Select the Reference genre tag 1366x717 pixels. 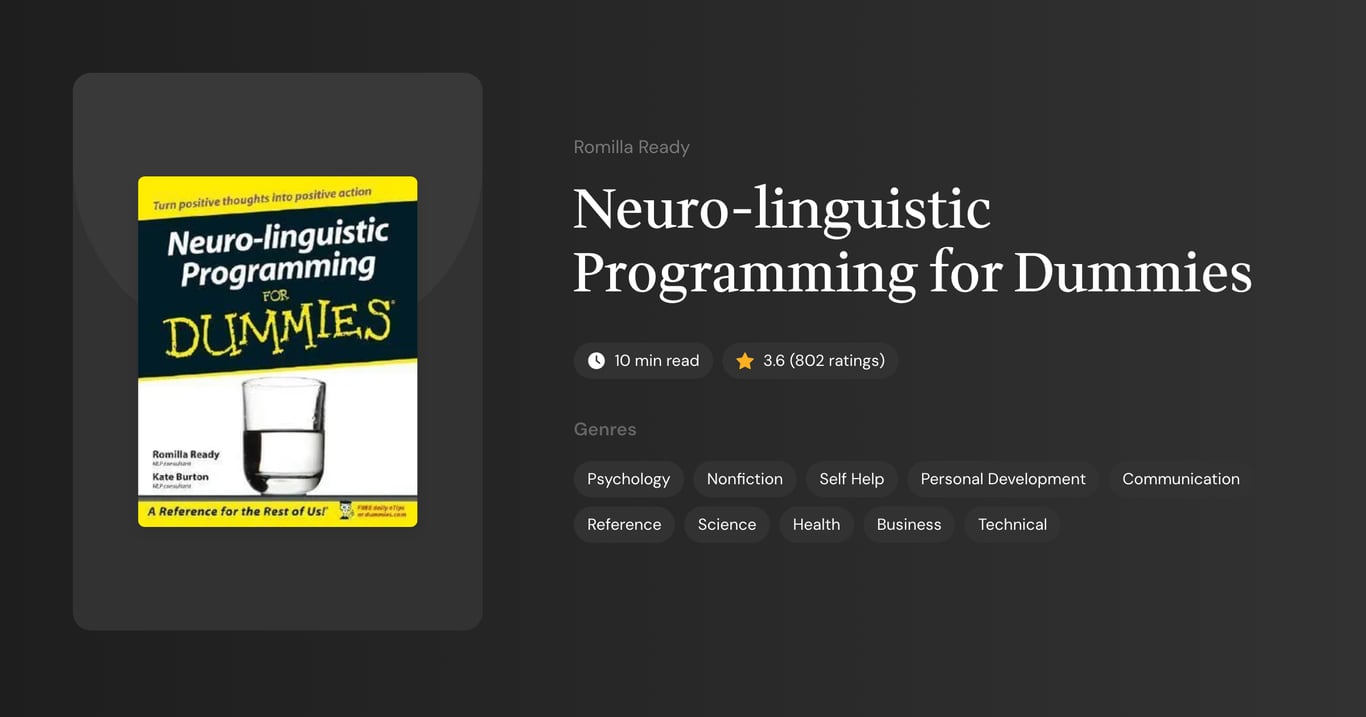624,524
